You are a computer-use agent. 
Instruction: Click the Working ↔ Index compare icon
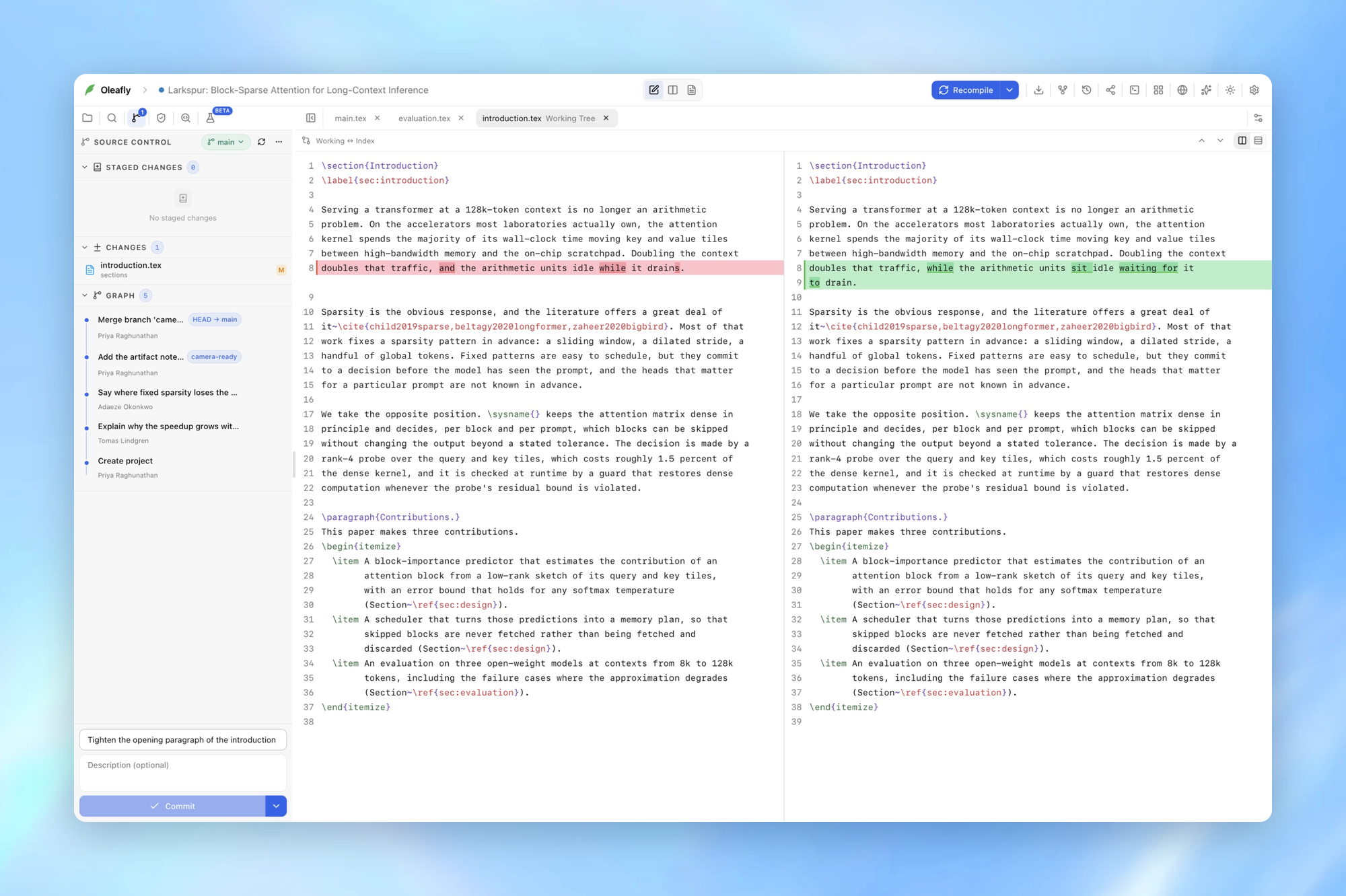(x=306, y=141)
